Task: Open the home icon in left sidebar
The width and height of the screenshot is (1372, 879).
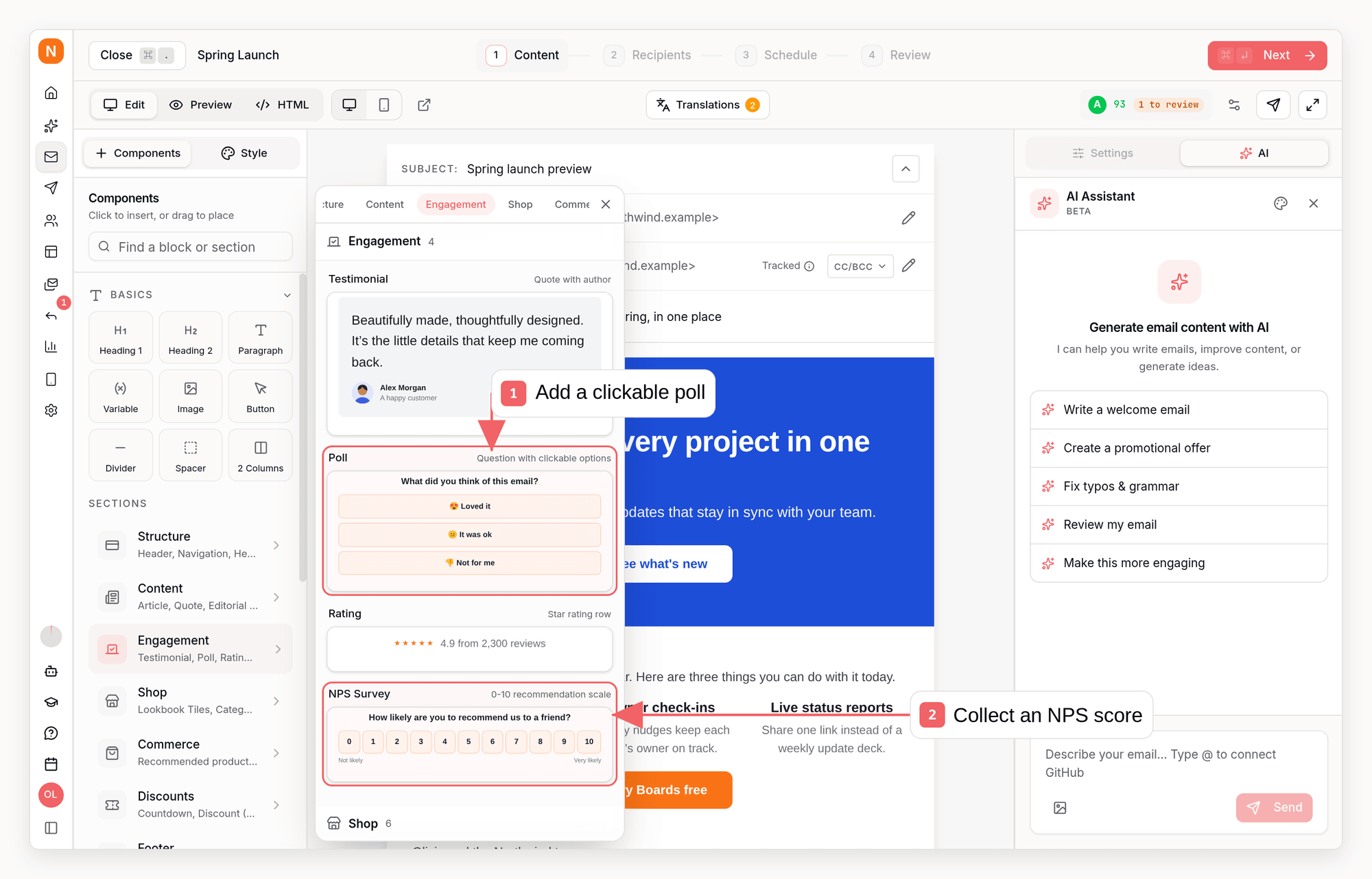Action: point(51,93)
